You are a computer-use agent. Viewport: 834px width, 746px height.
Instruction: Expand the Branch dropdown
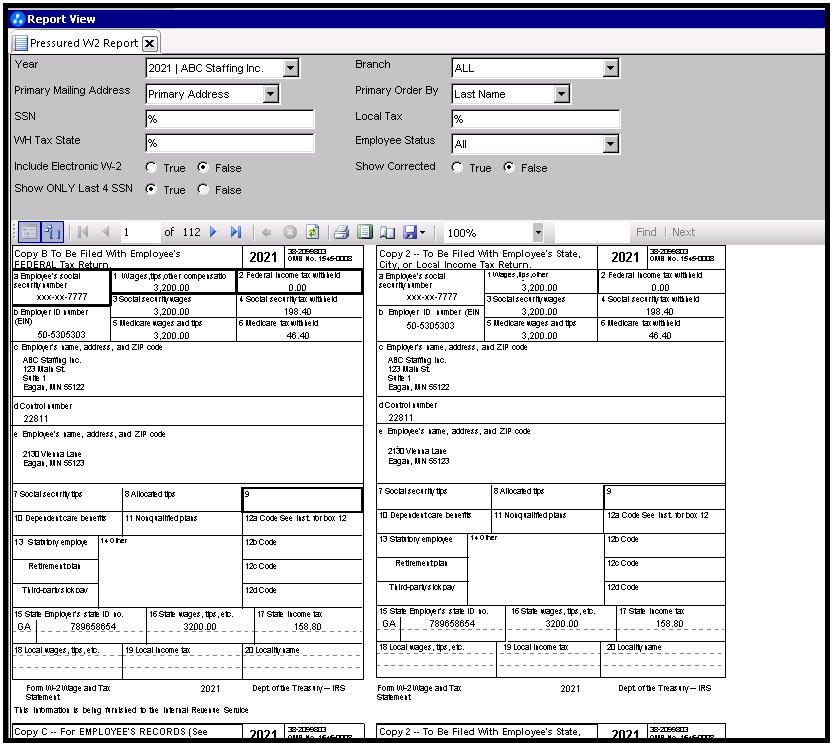(610, 69)
